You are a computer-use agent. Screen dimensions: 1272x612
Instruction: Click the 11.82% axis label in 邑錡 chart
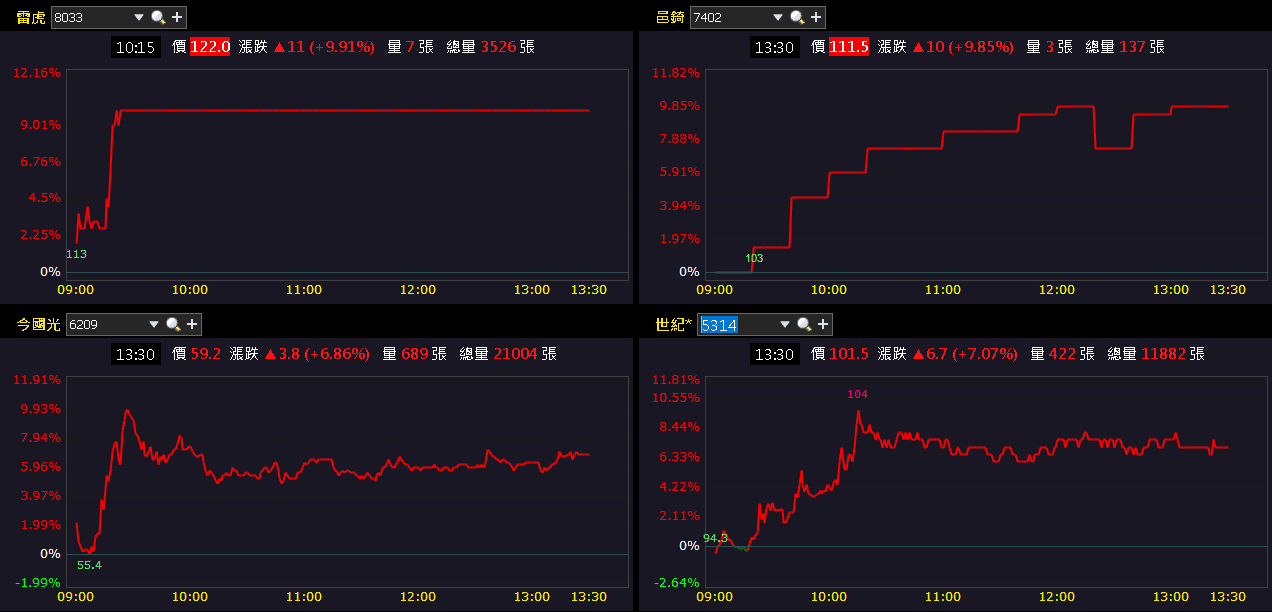tap(676, 72)
